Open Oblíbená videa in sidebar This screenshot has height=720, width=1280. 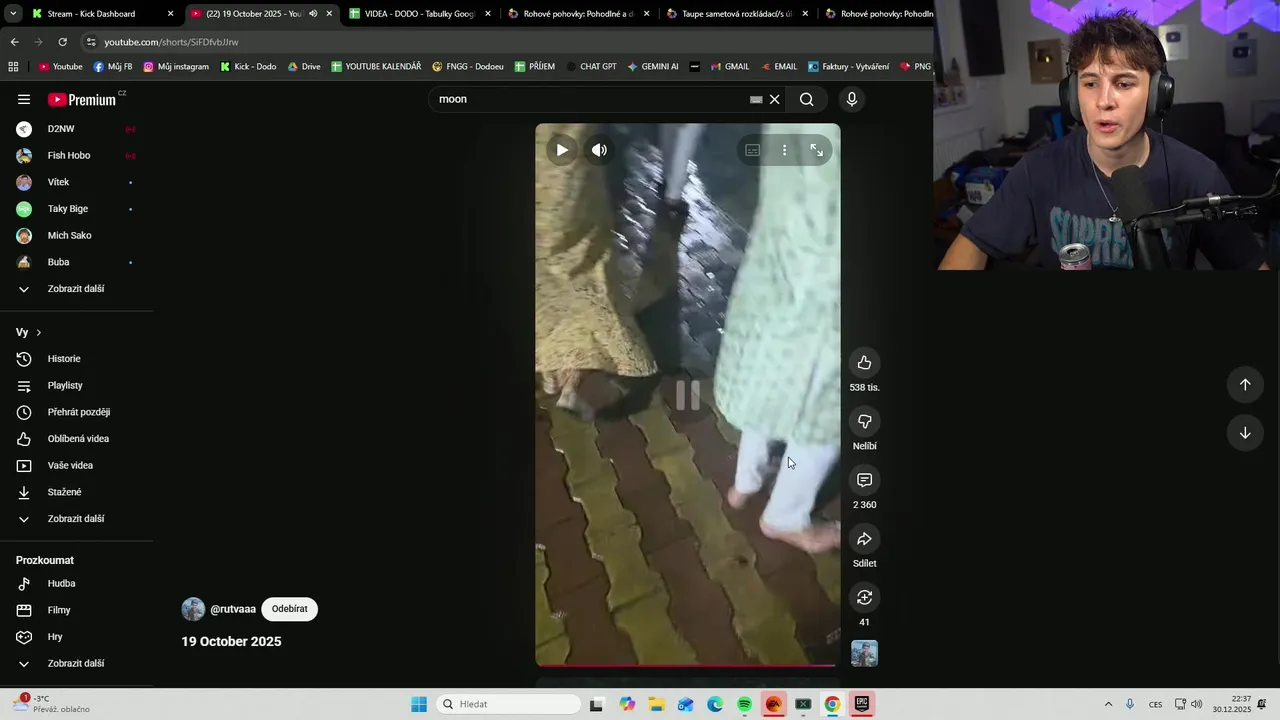click(76, 439)
